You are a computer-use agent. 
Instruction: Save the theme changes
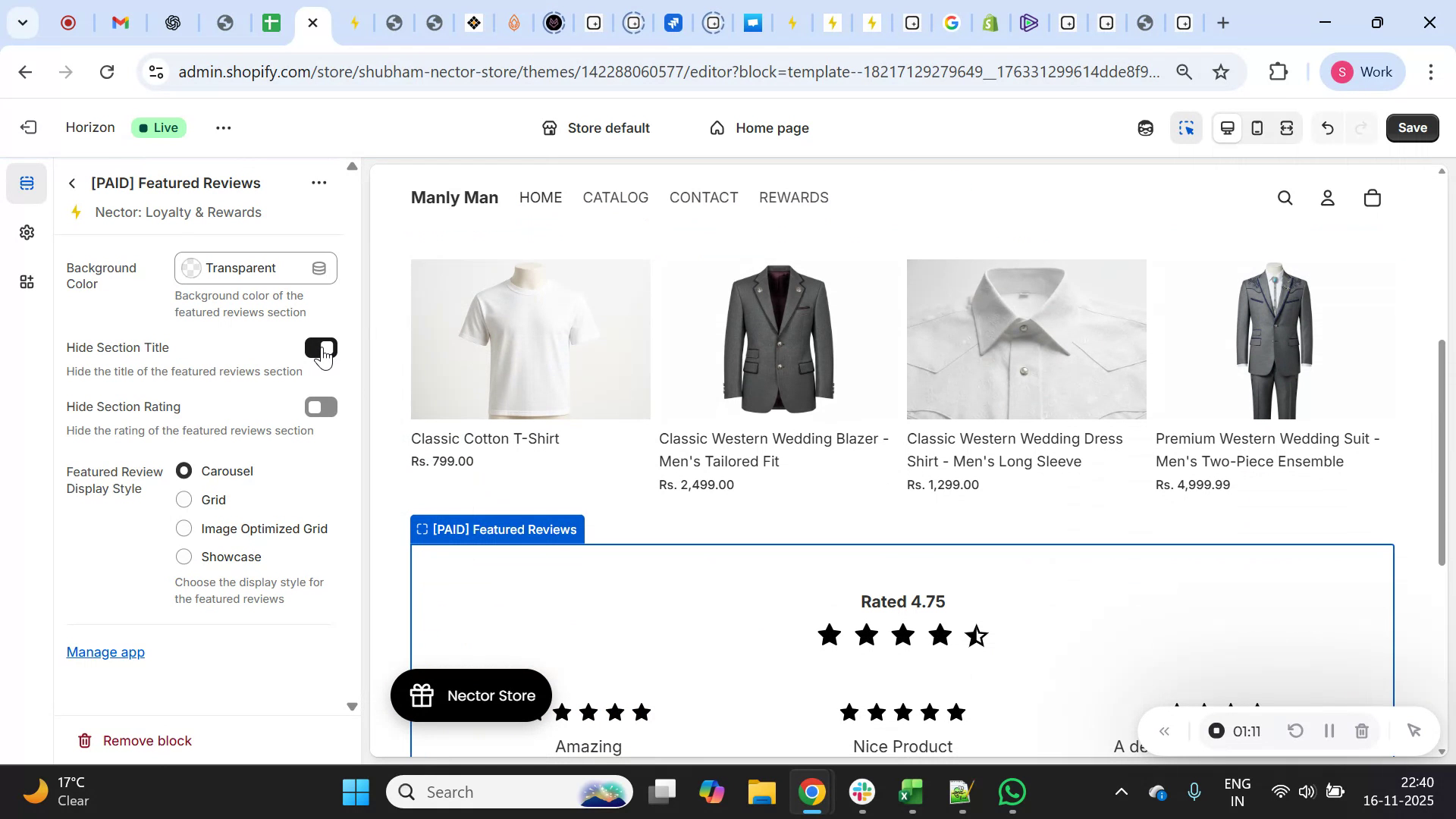pyautogui.click(x=1411, y=127)
